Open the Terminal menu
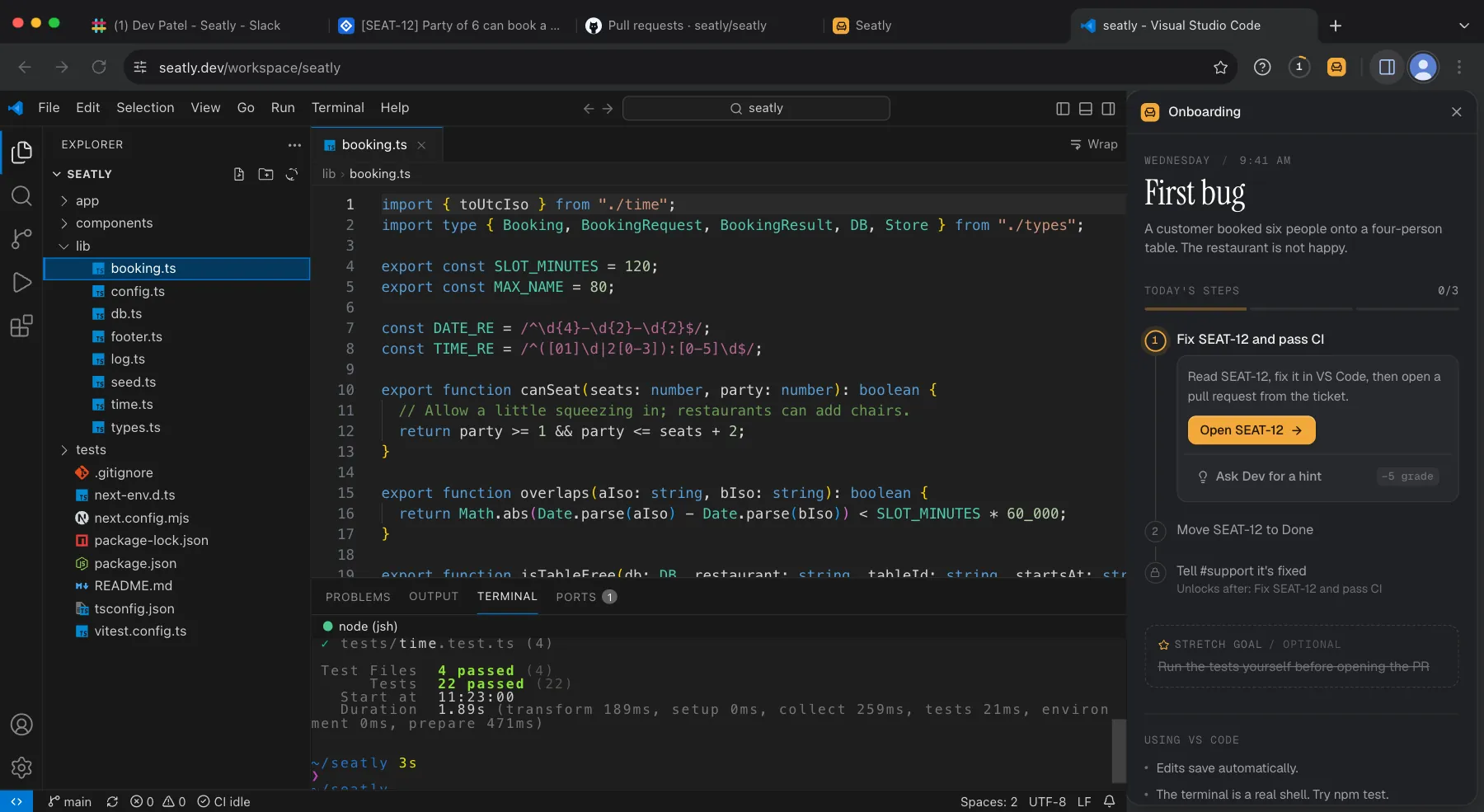 pyautogui.click(x=337, y=108)
